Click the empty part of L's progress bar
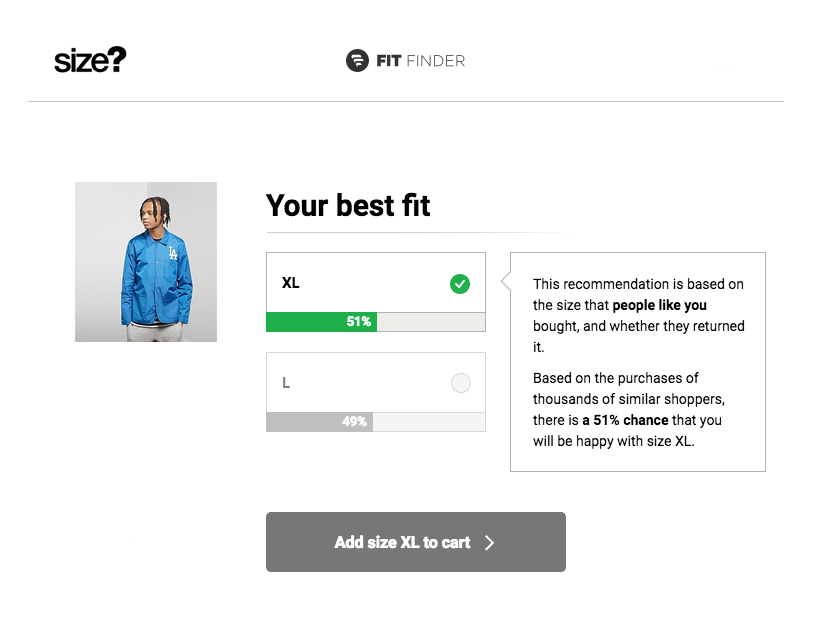The image size is (813, 641). click(x=428, y=422)
